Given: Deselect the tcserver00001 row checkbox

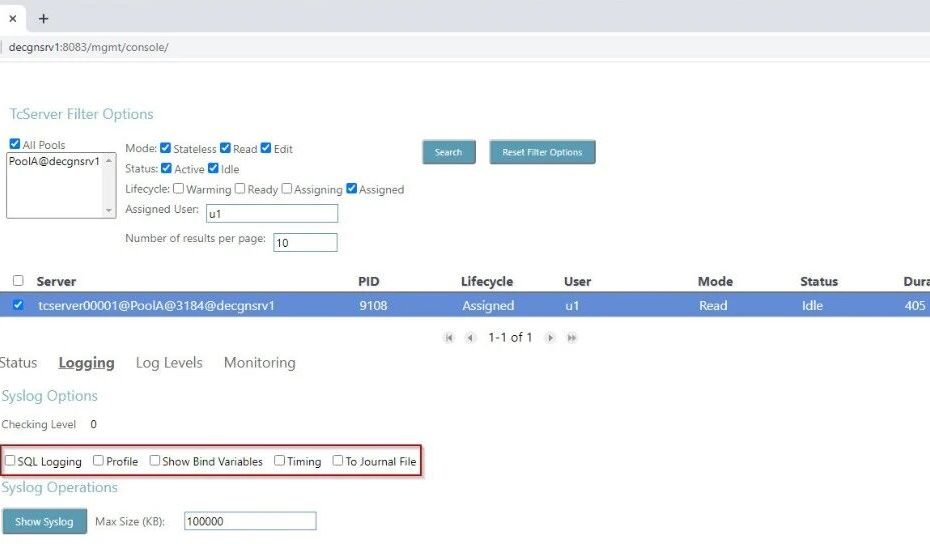Looking at the screenshot, I should [18, 305].
